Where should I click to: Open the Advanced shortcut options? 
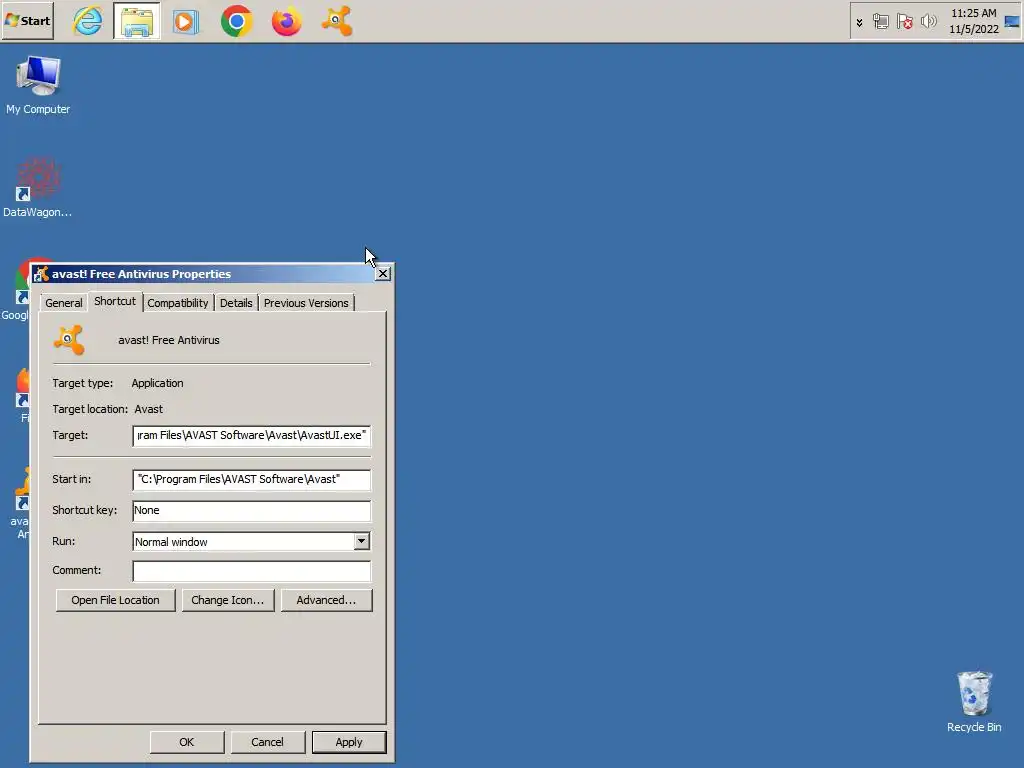tap(327, 600)
